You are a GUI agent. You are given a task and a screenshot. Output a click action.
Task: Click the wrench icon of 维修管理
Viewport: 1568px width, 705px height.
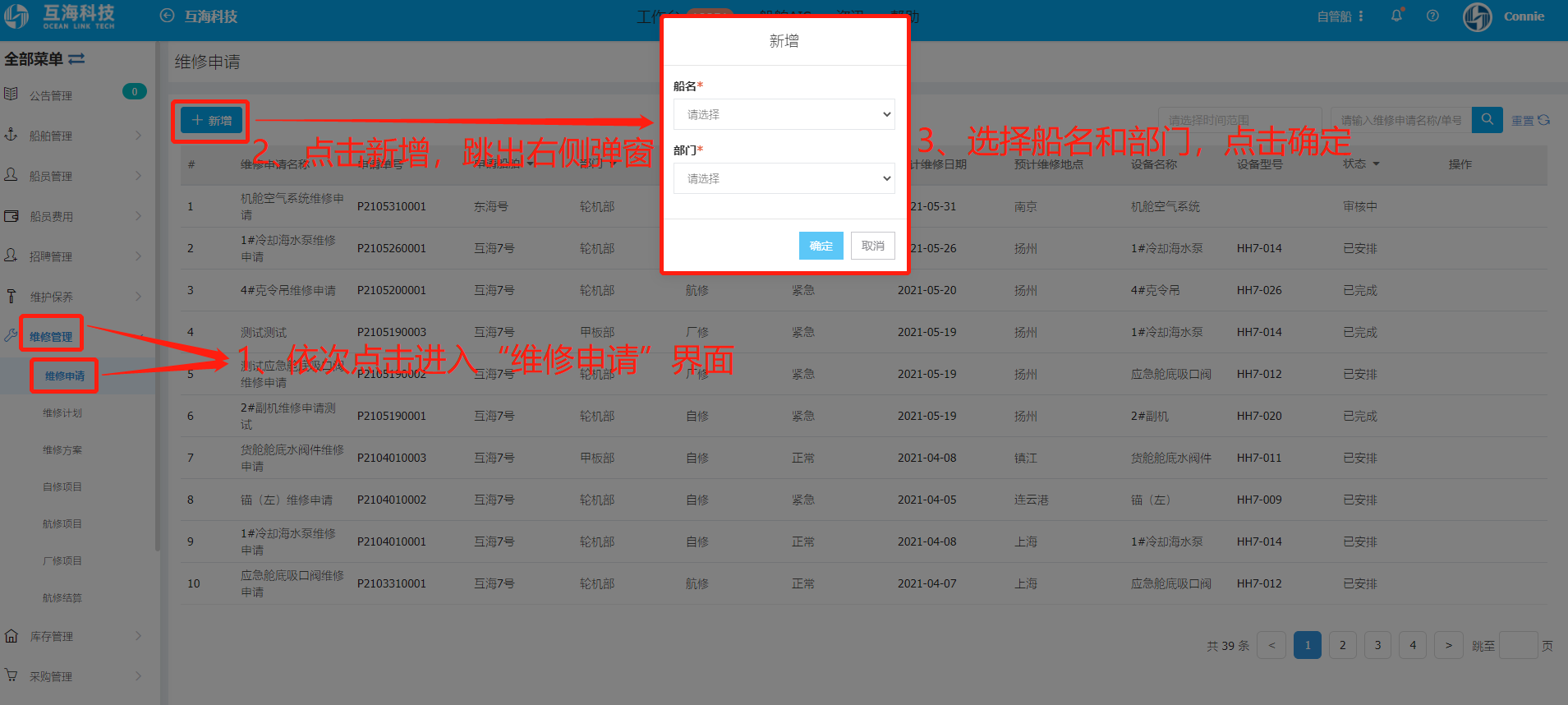pyautogui.click(x=11, y=335)
